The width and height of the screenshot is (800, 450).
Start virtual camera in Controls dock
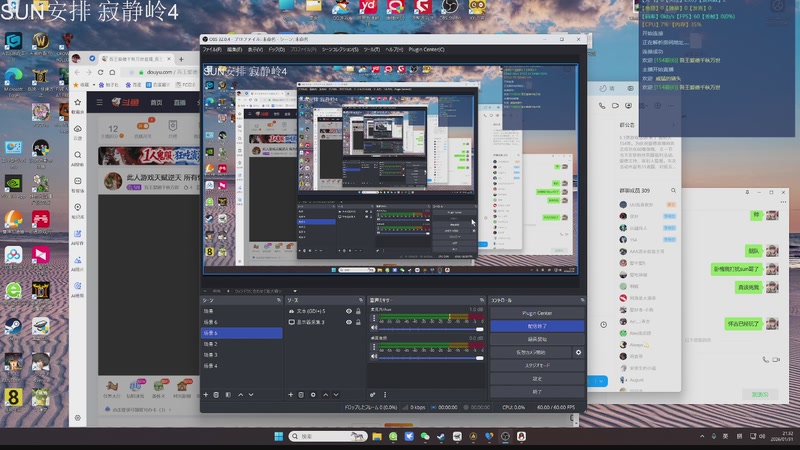531,353
